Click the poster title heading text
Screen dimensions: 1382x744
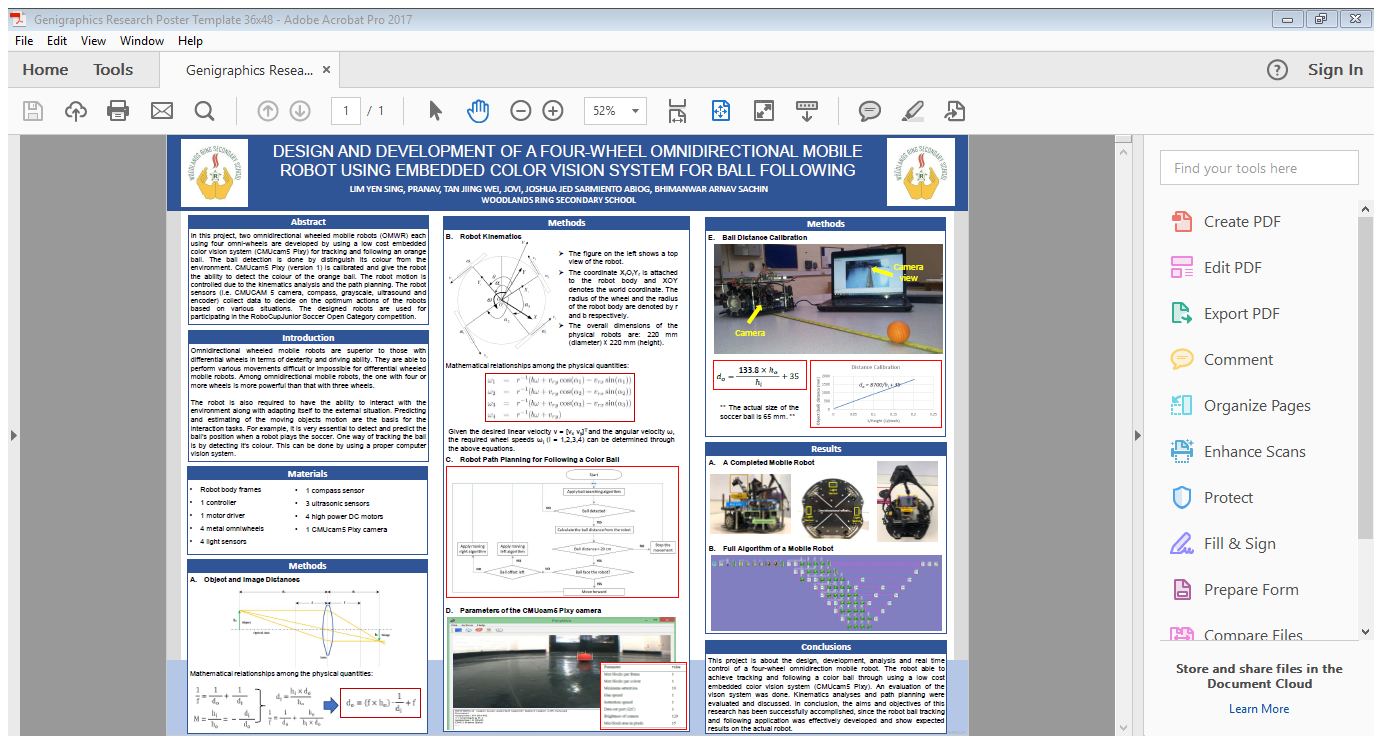pos(566,161)
